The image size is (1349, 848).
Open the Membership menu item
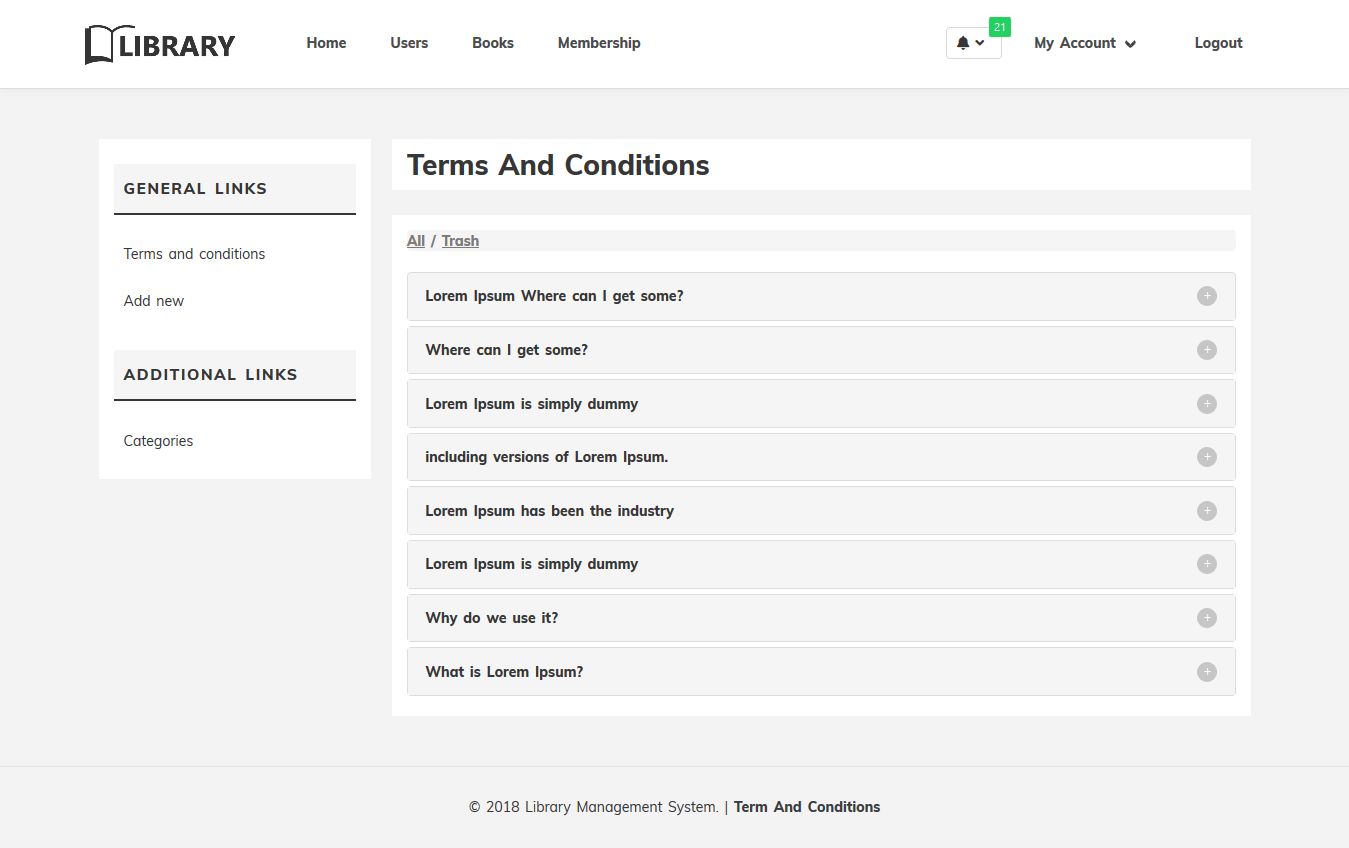click(599, 43)
